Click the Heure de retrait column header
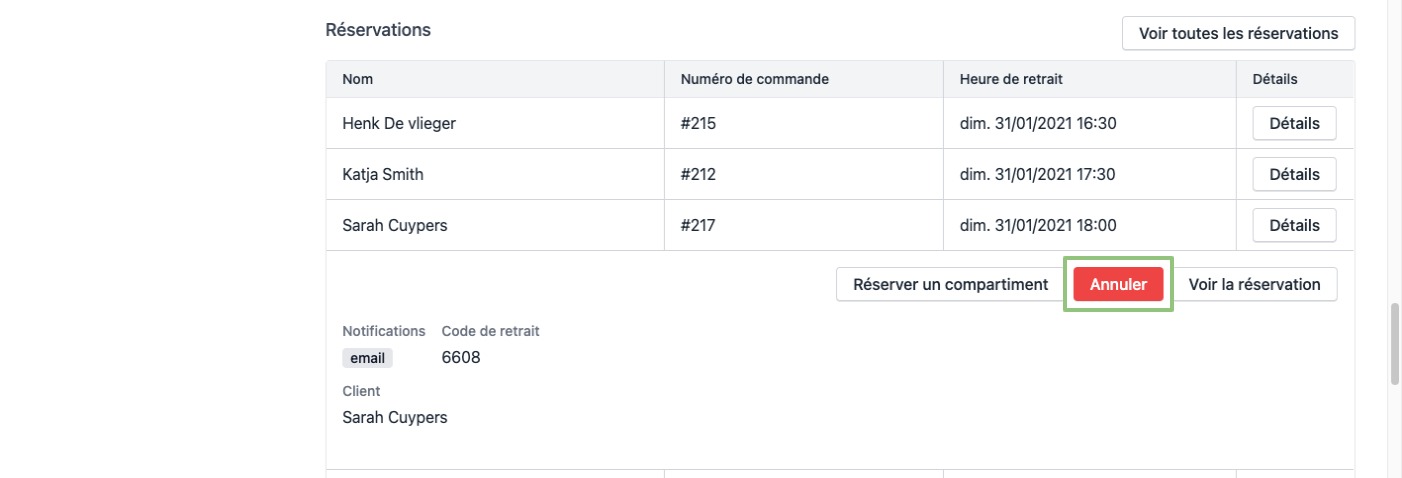 click(1017, 79)
